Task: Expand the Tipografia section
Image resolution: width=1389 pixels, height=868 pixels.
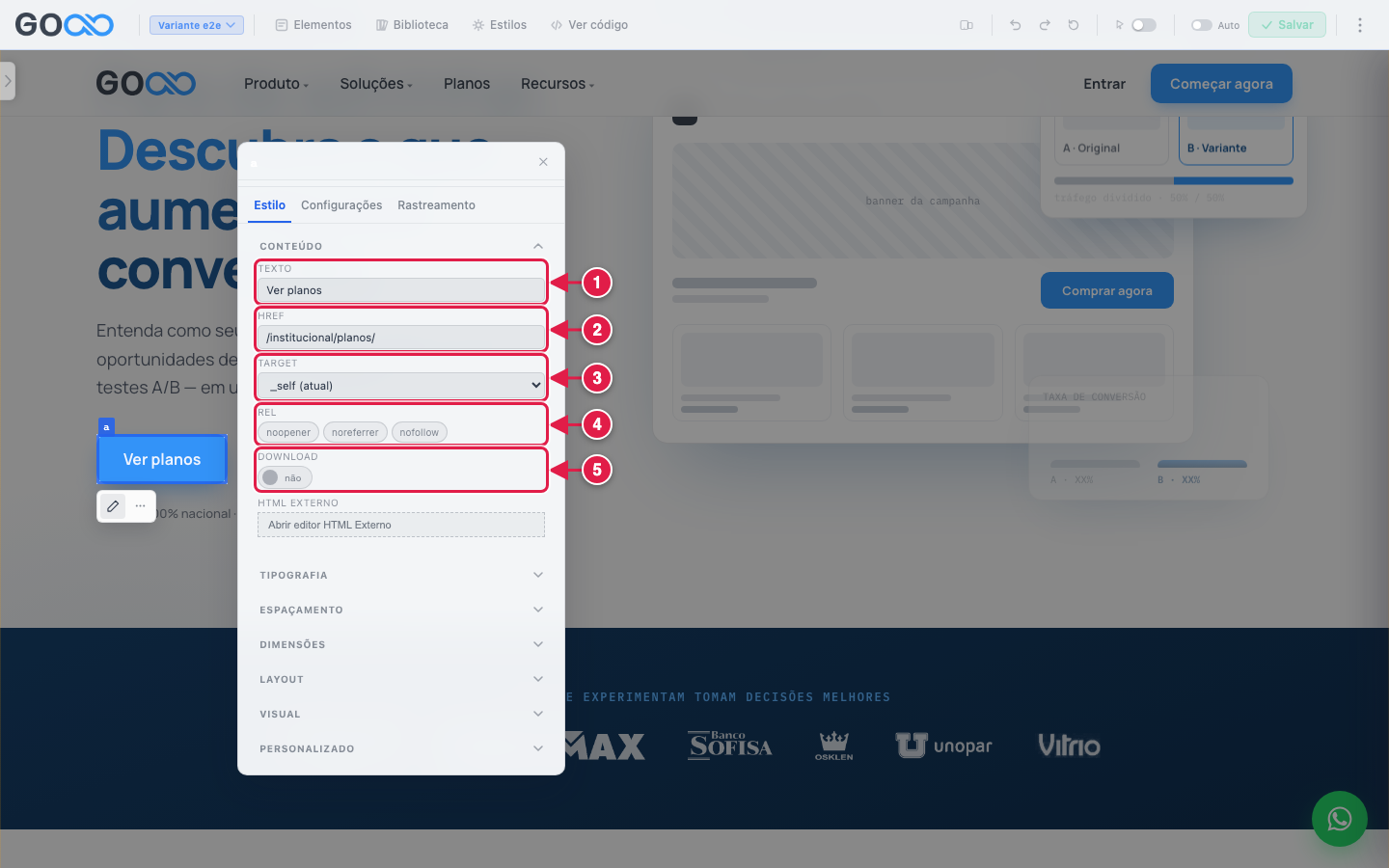Action: coord(401,575)
